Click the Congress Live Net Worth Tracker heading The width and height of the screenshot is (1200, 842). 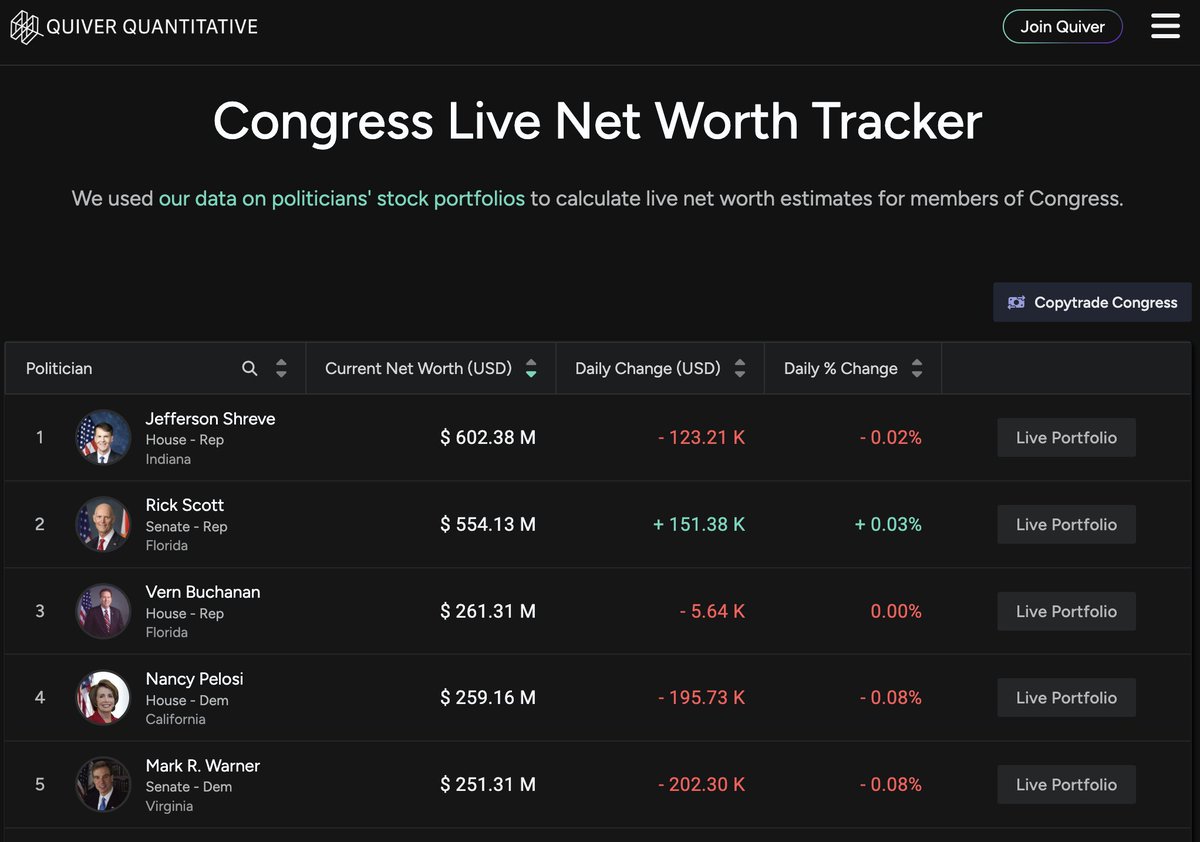click(598, 121)
